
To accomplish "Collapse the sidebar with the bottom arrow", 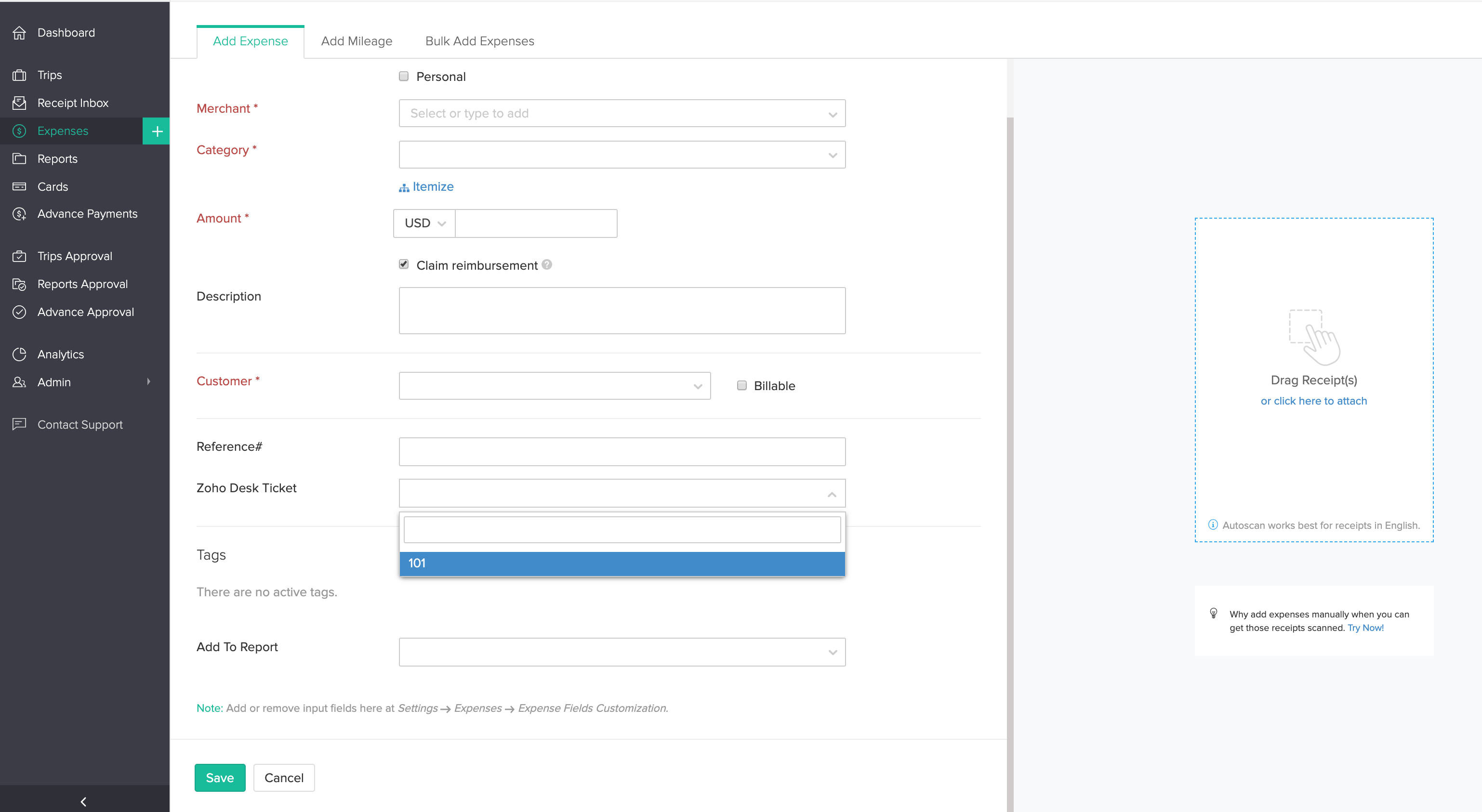I will [x=84, y=801].
